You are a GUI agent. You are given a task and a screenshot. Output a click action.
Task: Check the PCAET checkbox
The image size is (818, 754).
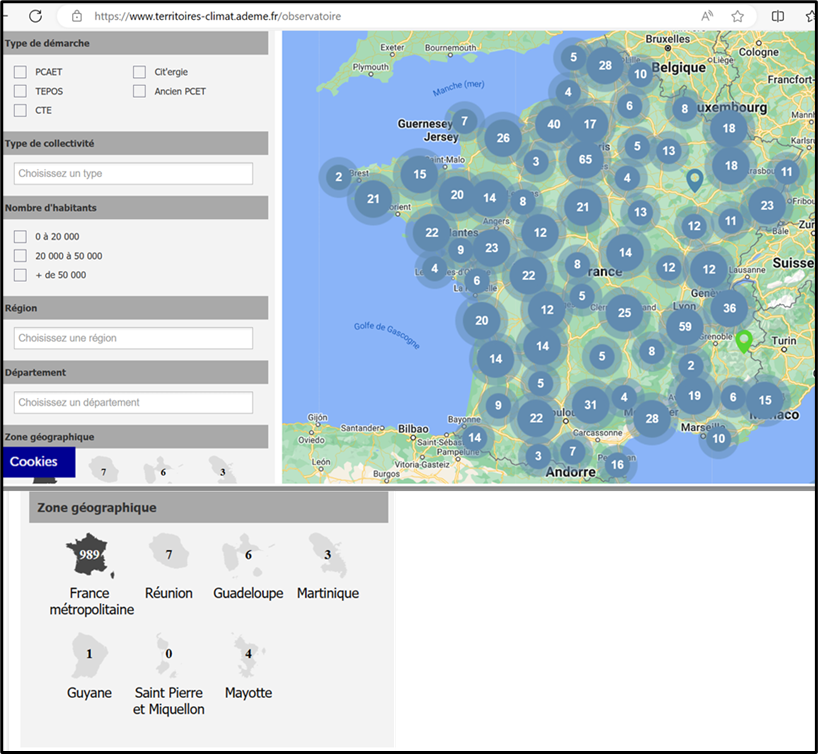(20, 72)
